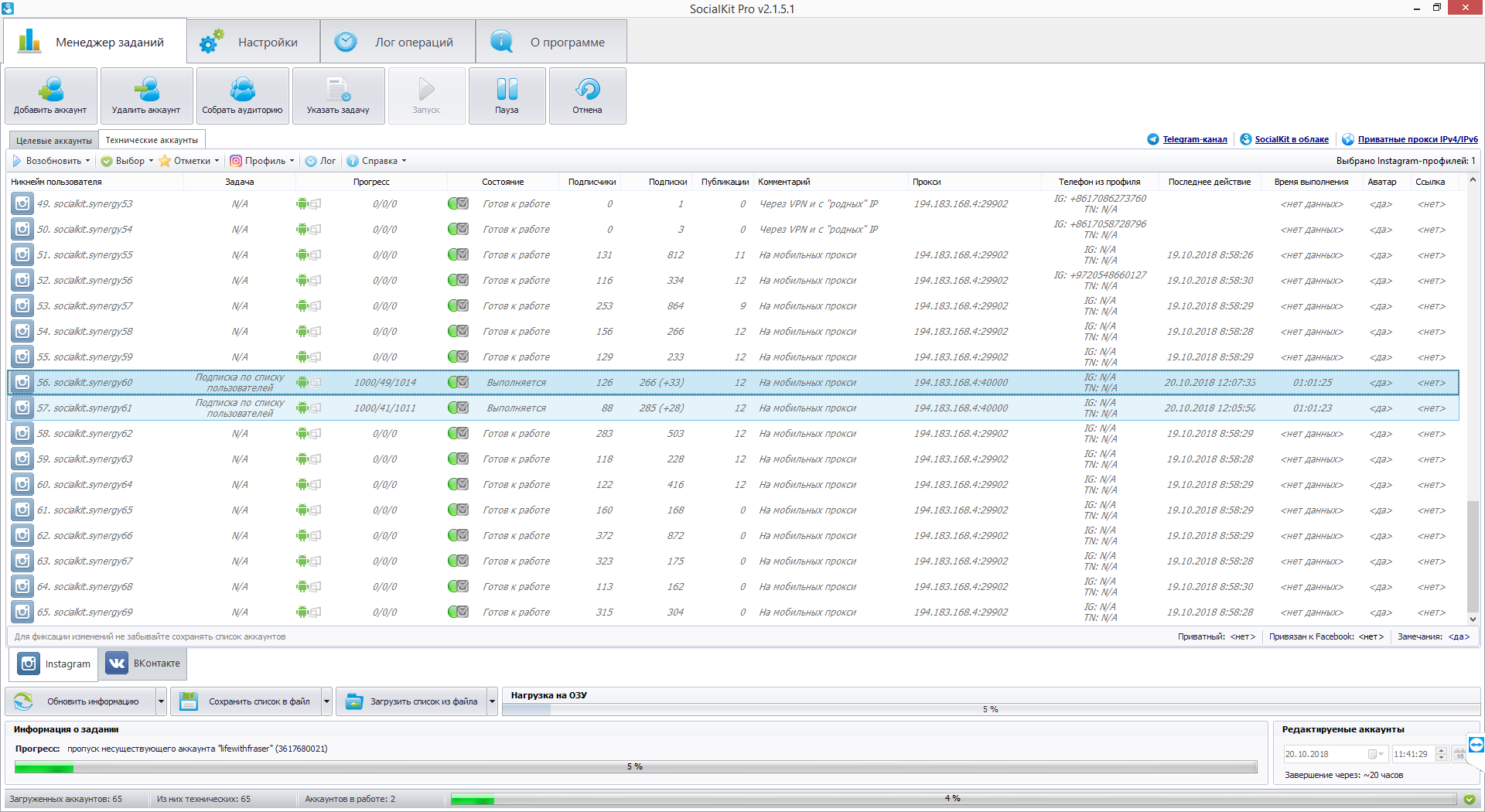Click the SocialKit cloud icon
The width and height of the screenshot is (1485, 812).
pyautogui.click(x=1246, y=139)
